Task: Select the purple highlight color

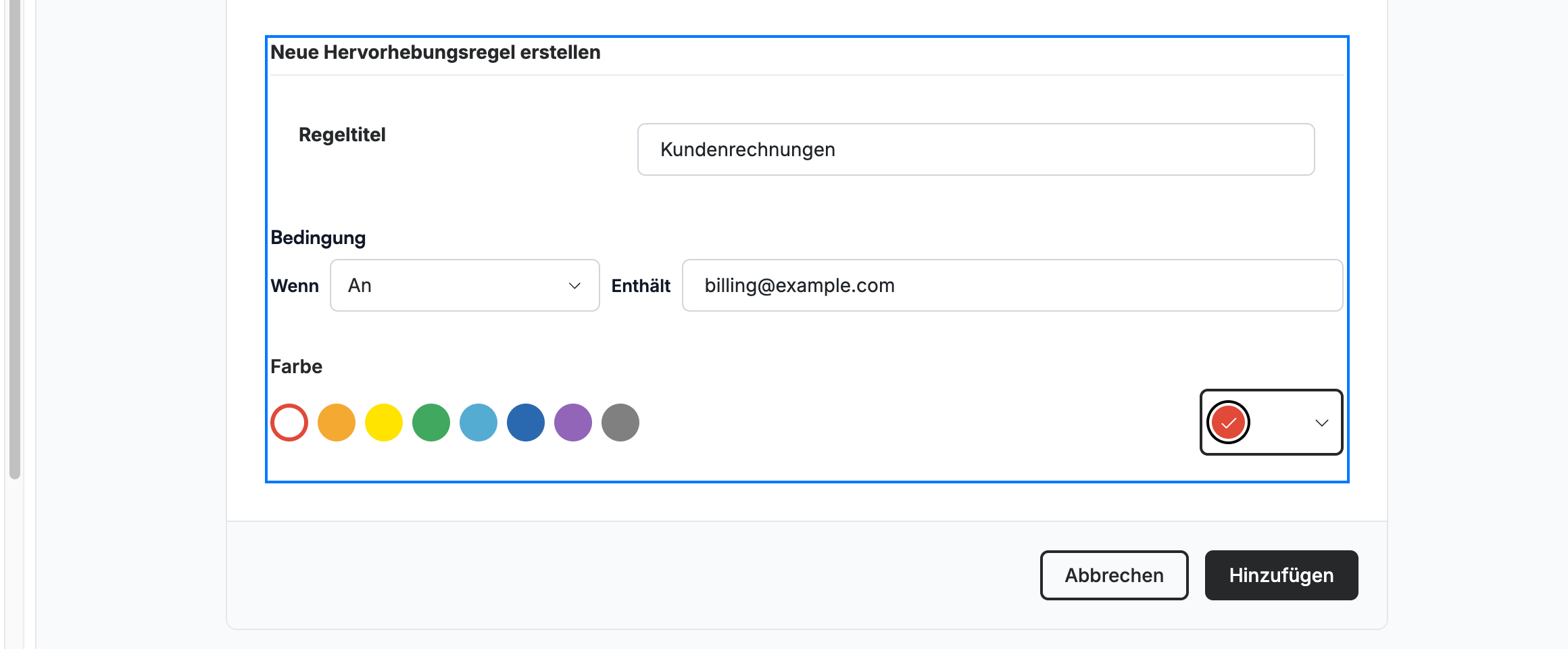Action: (x=573, y=423)
